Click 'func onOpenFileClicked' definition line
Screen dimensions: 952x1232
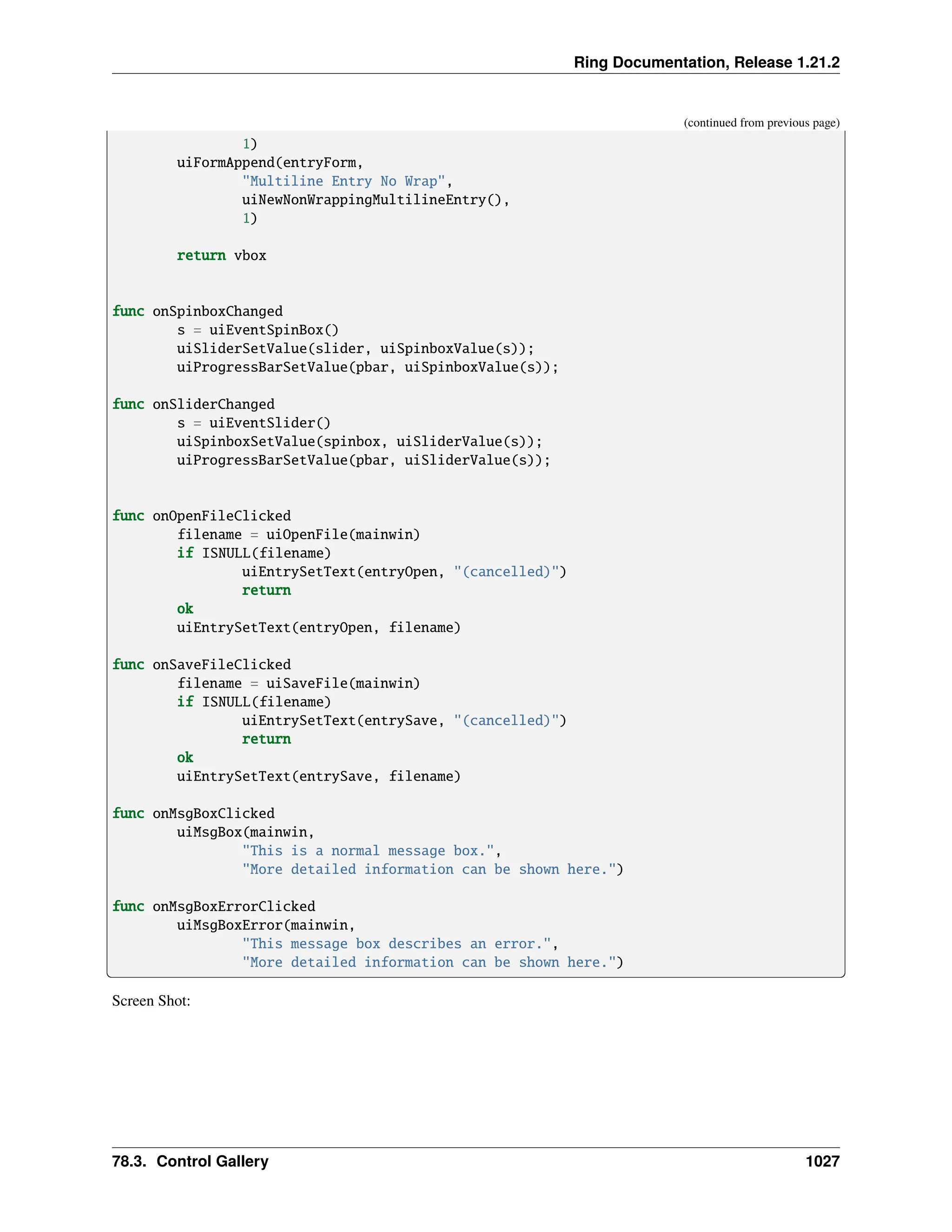click(201, 516)
